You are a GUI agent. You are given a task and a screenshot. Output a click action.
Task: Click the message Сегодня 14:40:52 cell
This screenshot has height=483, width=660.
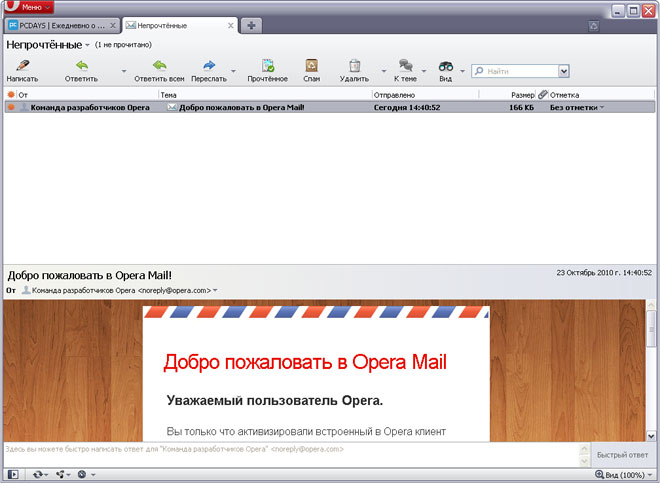pyautogui.click(x=407, y=107)
